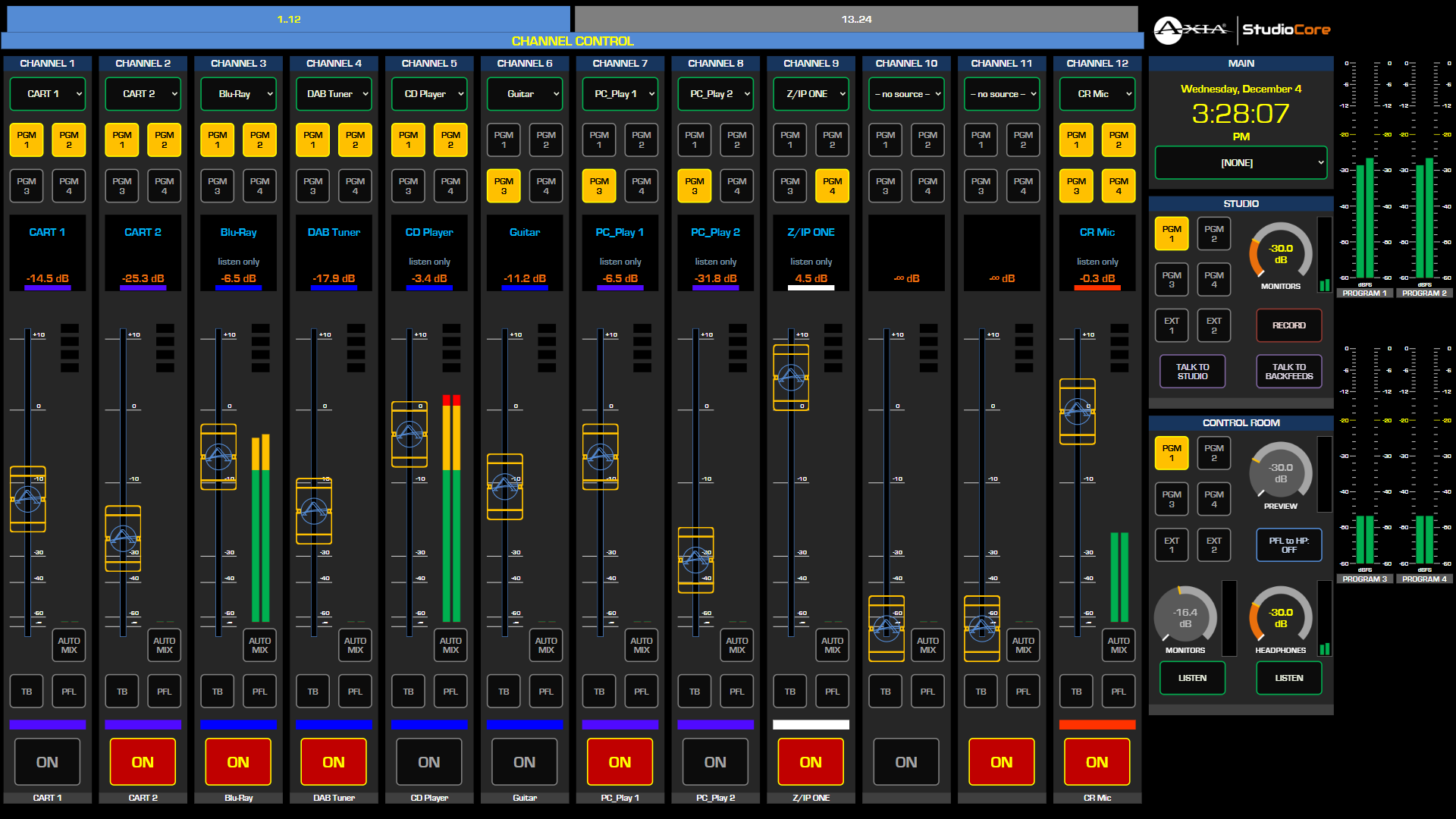Toggle ON button for Channel 1 CART 1
The image size is (1456, 819).
(x=47, y=762)
